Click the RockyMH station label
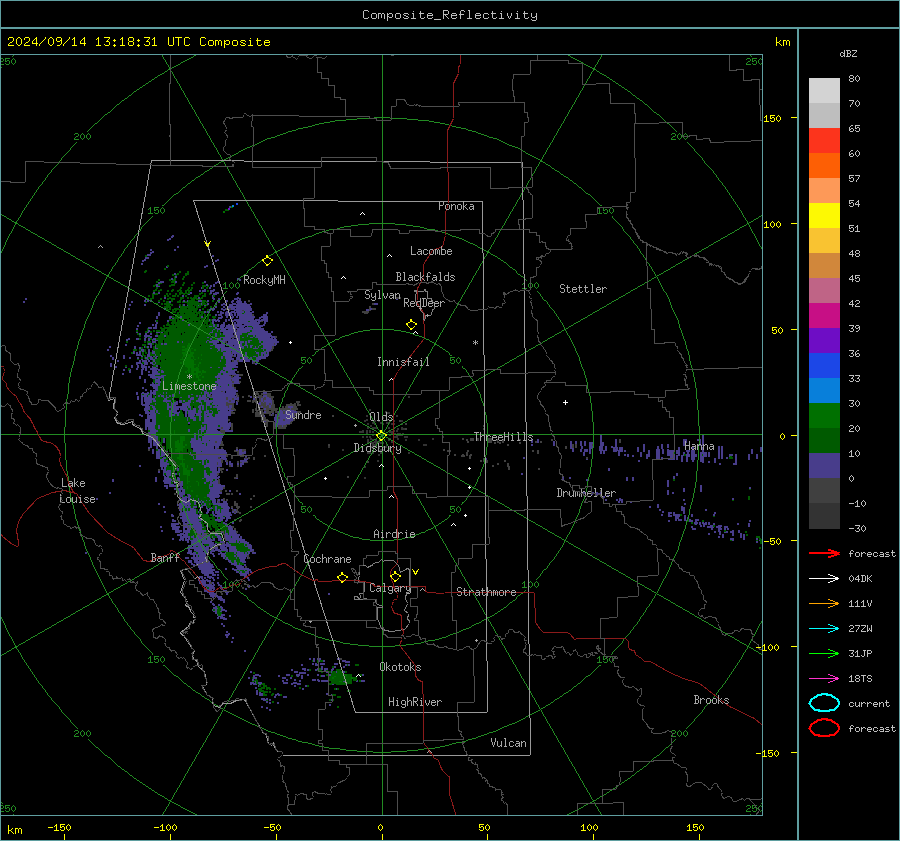This screenshot has width=900, height=841. point(264,280)
